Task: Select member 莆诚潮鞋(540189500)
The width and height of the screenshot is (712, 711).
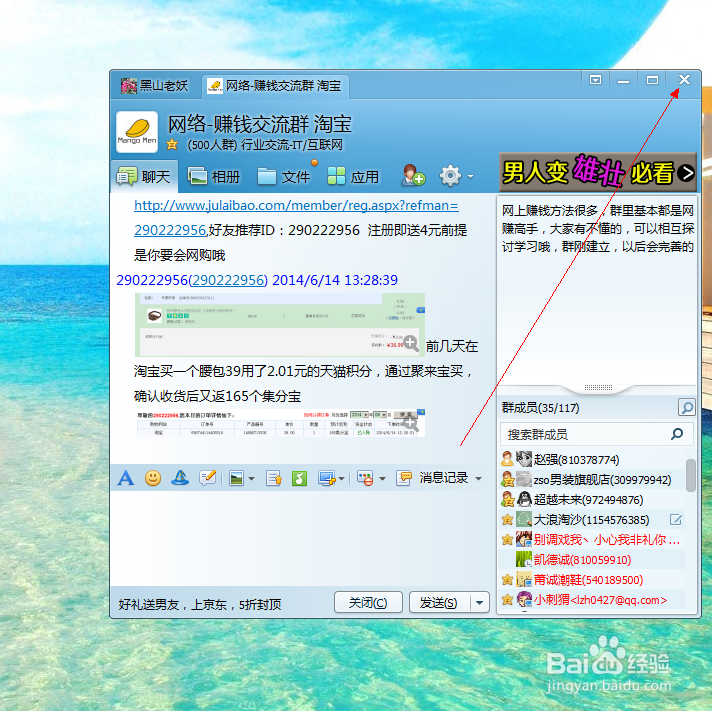Action: tap(592, 579)
